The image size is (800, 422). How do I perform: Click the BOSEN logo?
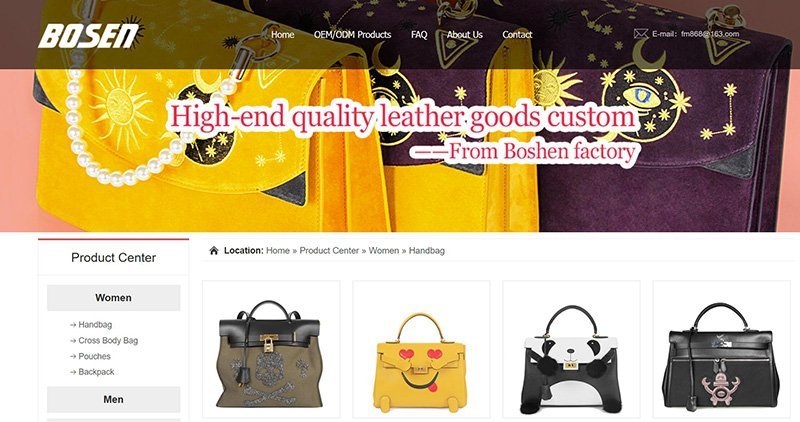click(x=91, y=34)
